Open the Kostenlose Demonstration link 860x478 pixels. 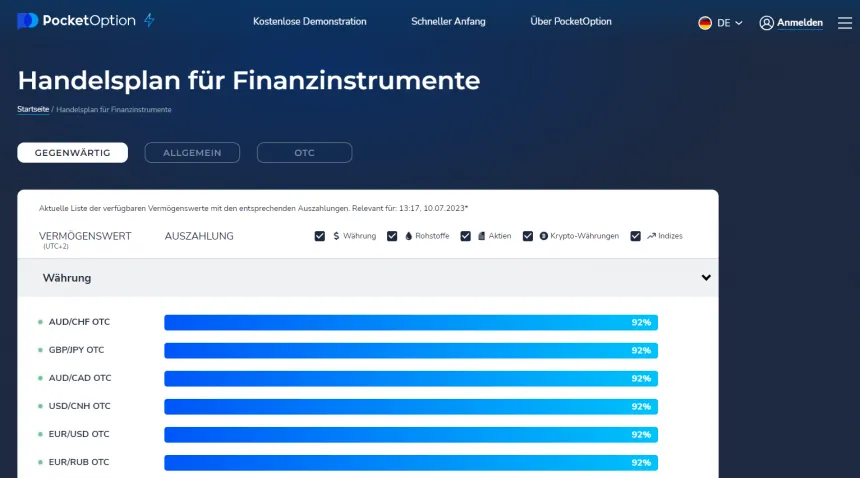(x=310, y=22)
